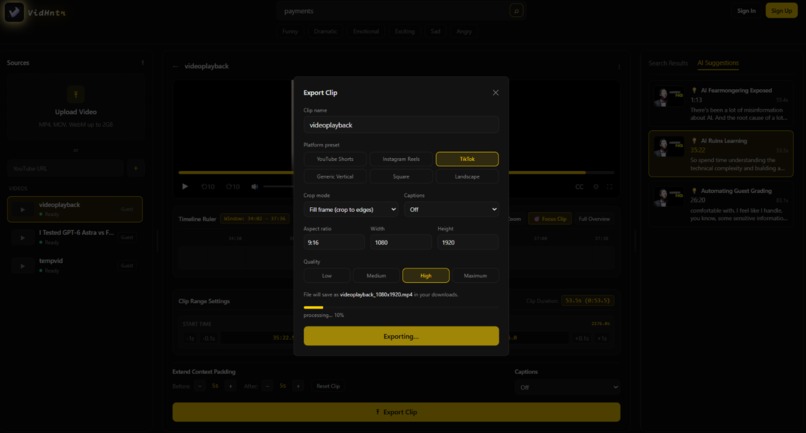Enter fullscreen with the player icon
Viewport: 806px width, 433px height.
tap(610, 187)
